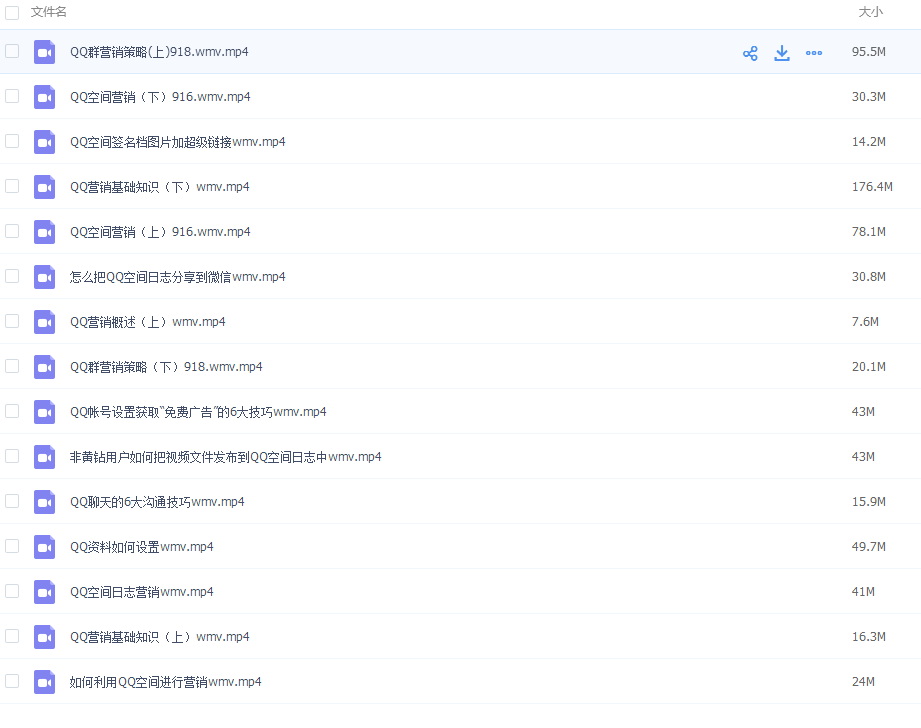Click video icon of 非黄钻用户如何把视频文件发布 file
921x728 pixels.
(x=45, y=457)
